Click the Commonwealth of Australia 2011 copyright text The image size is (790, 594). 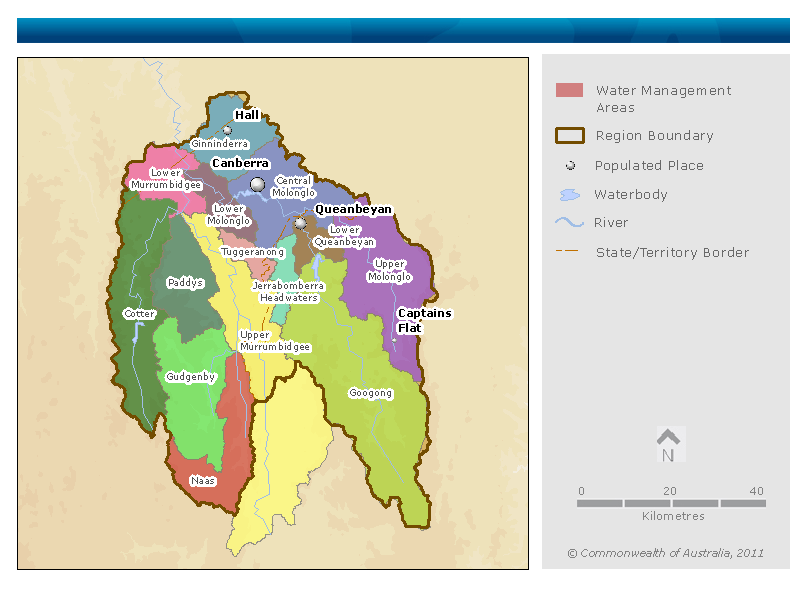[x=666, y=553]
